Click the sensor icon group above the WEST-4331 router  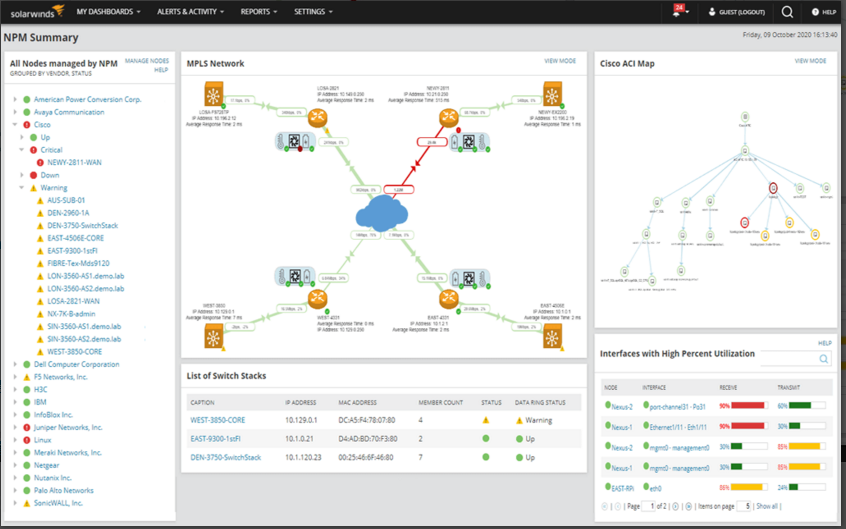[x=295, y=277]
